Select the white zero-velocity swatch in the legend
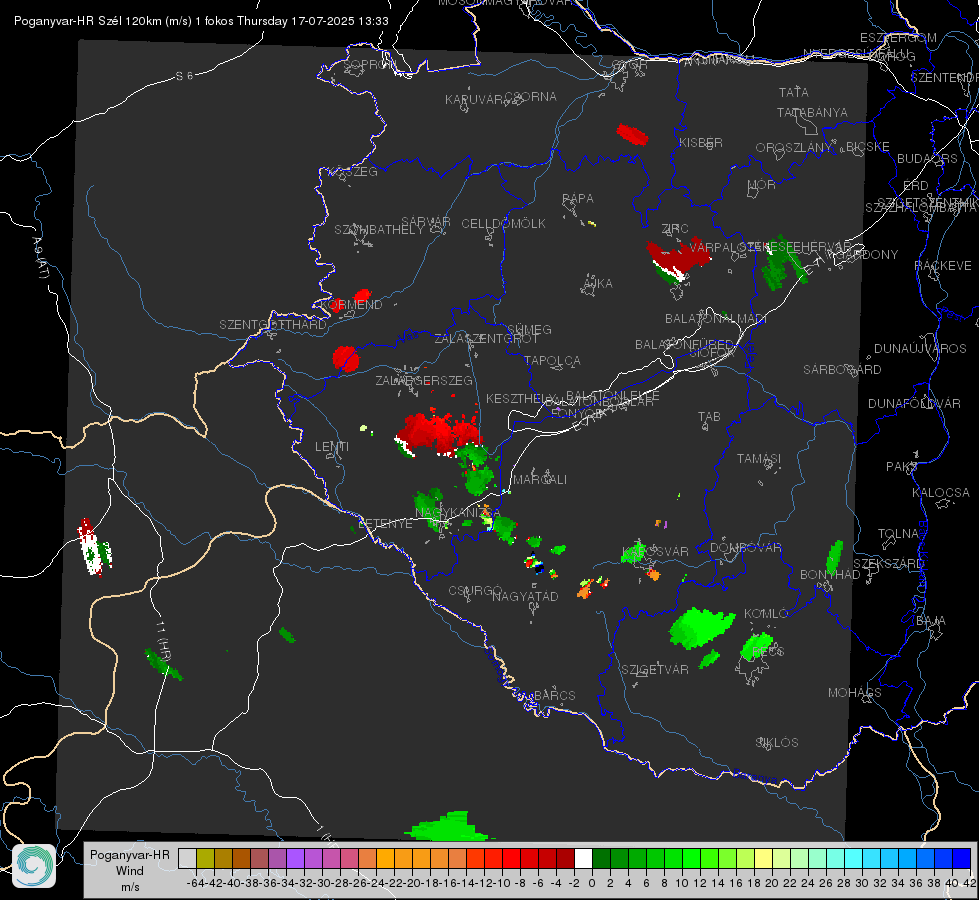Viewport: 979px width, 900px height. tap(583, 859)
